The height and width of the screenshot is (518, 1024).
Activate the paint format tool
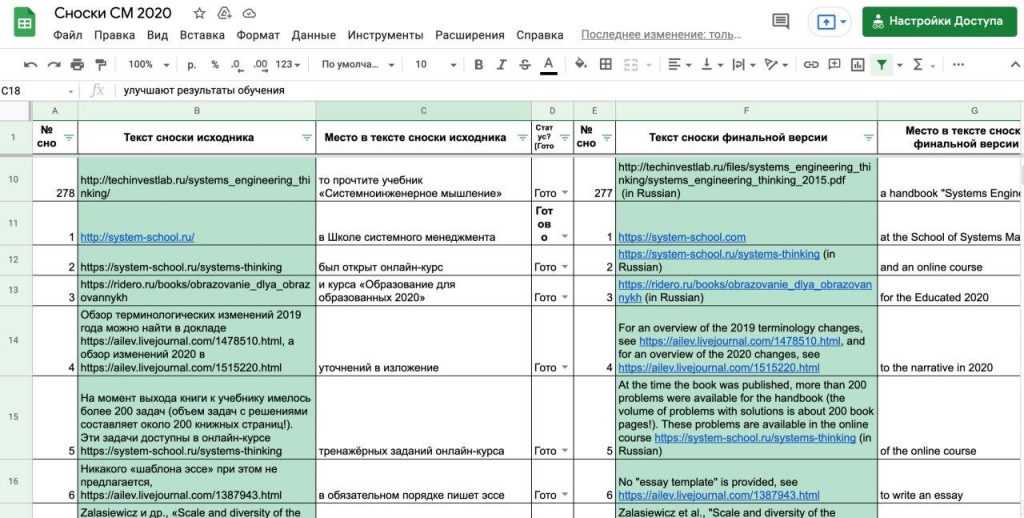(x=101, y=65)
